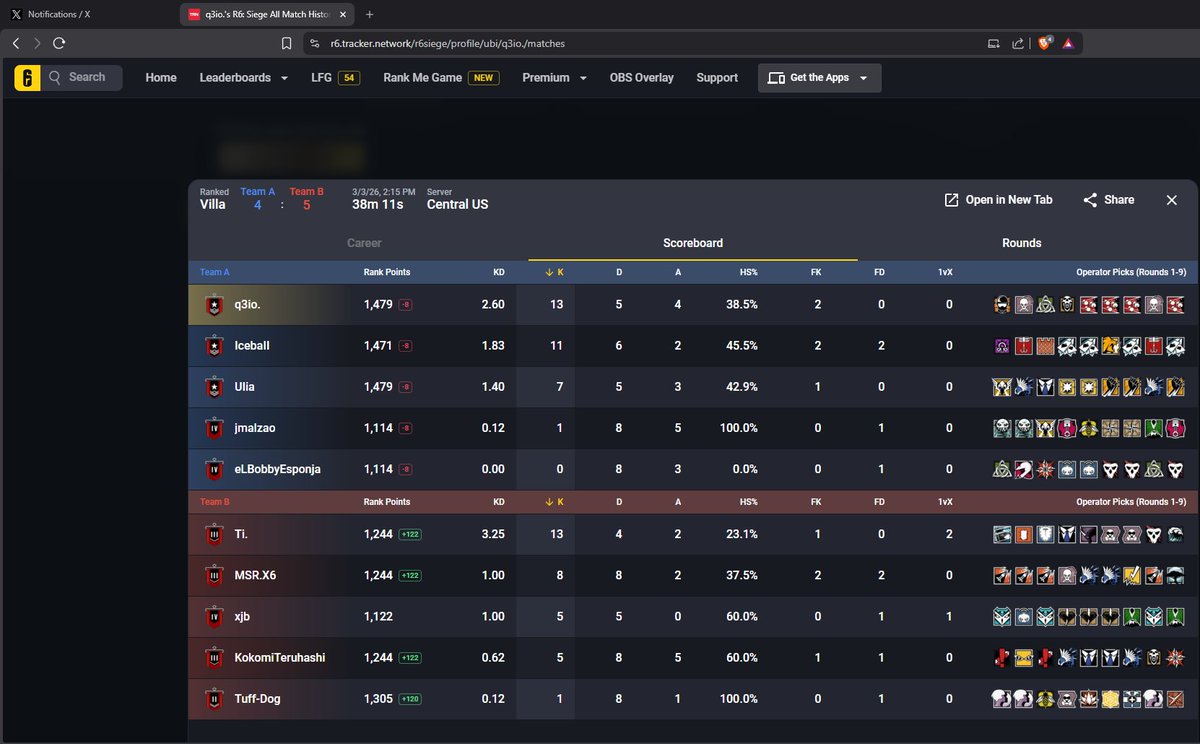Click Team B 1vX column header
Viewport: 1200px width, 744px height.
[945, 502]
